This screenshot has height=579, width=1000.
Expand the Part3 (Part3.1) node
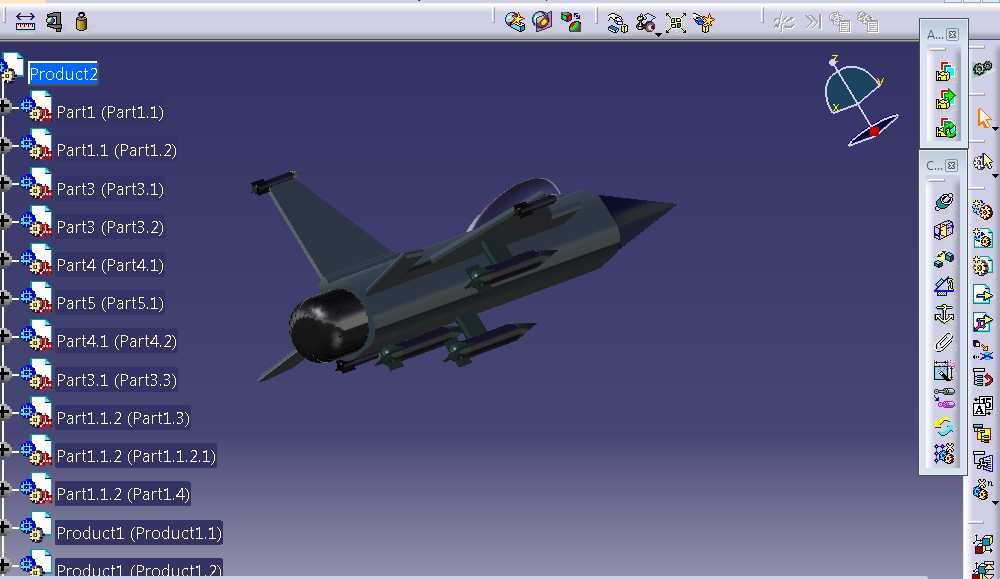point(5,183)
